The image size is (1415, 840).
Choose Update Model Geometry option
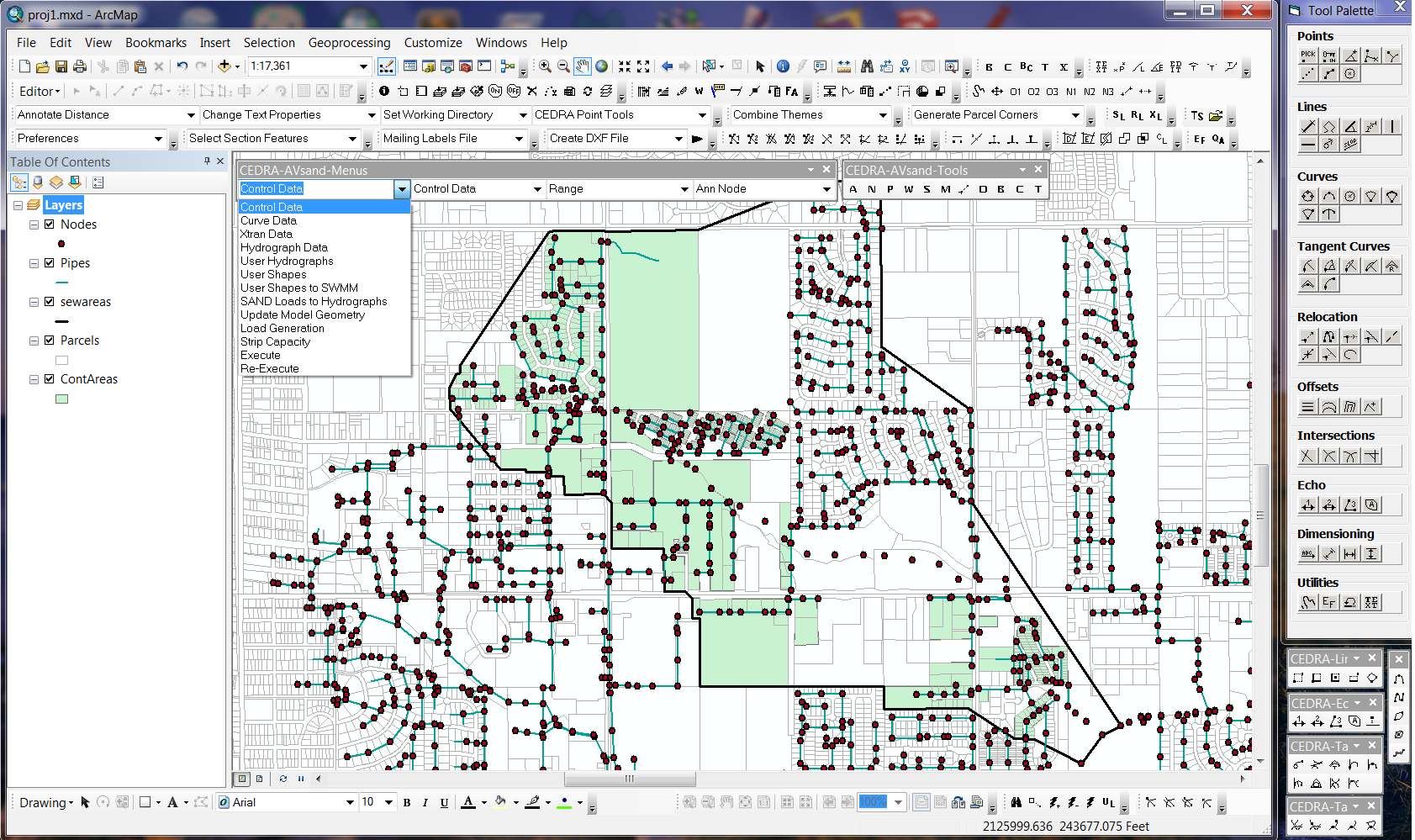pyautogui.click(x=303, y=314)
